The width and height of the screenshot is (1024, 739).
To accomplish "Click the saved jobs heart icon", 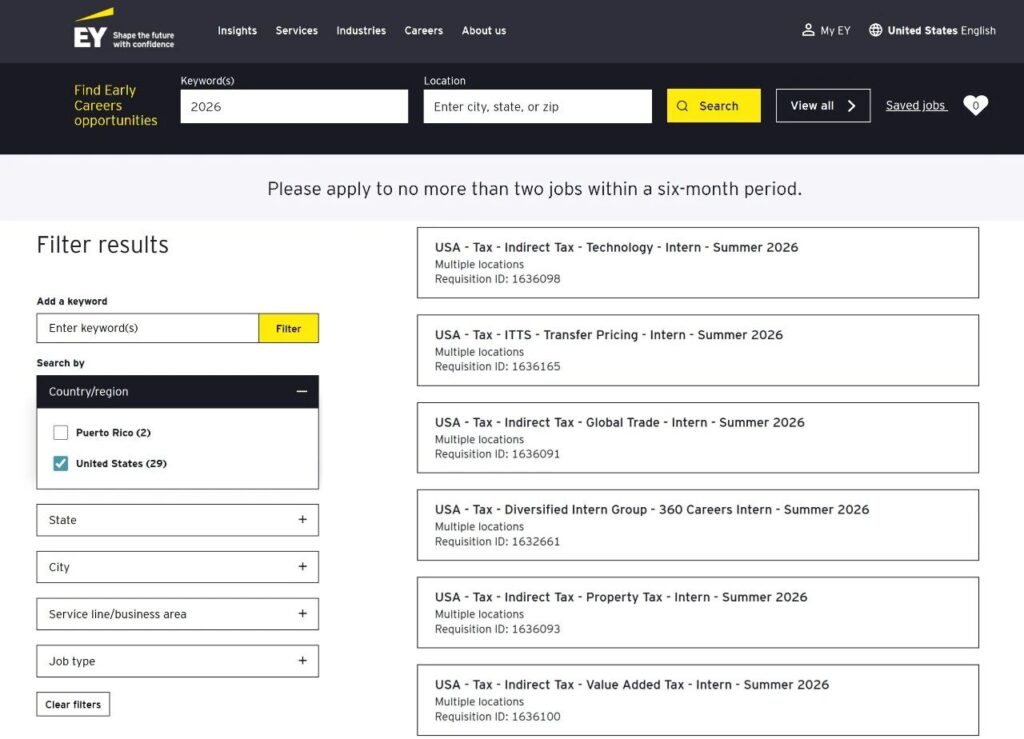I will click(x=976, y=105).
